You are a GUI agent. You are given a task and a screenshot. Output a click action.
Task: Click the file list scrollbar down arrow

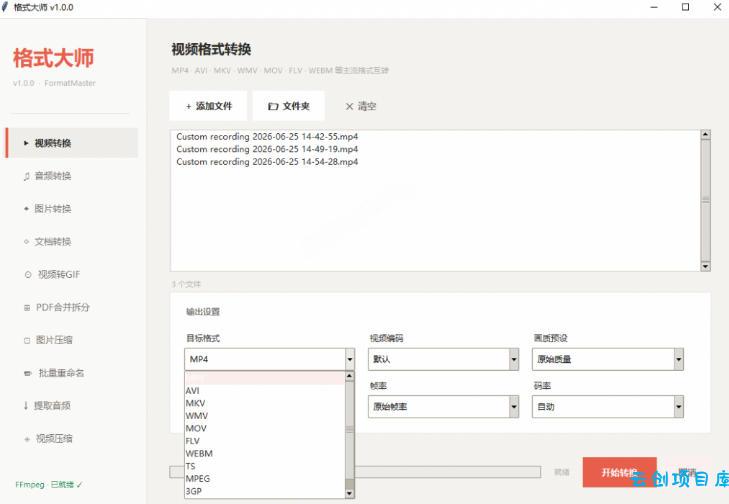point(705,266)
